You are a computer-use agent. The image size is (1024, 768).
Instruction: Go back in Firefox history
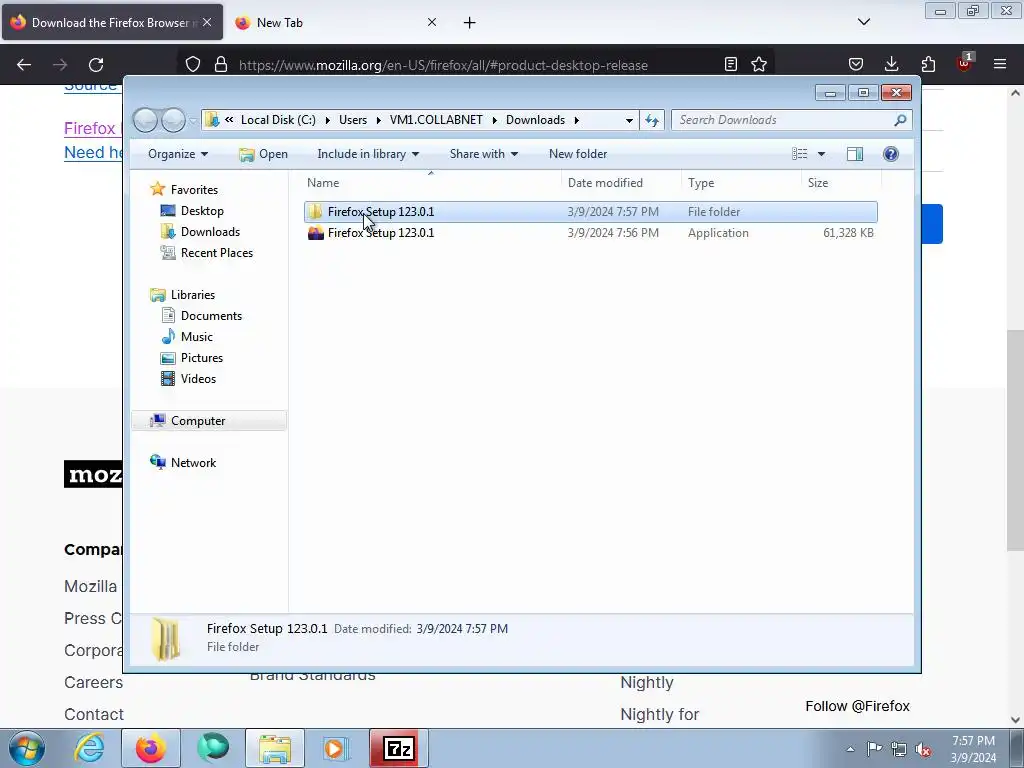click(x=24, y=65)
